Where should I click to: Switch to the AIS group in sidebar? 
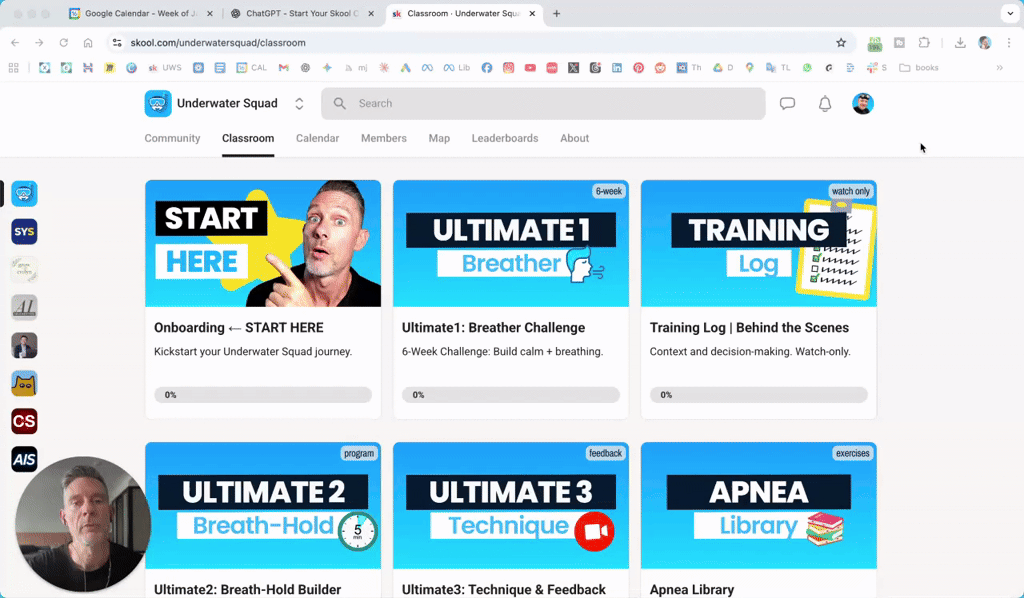point(24,459)
